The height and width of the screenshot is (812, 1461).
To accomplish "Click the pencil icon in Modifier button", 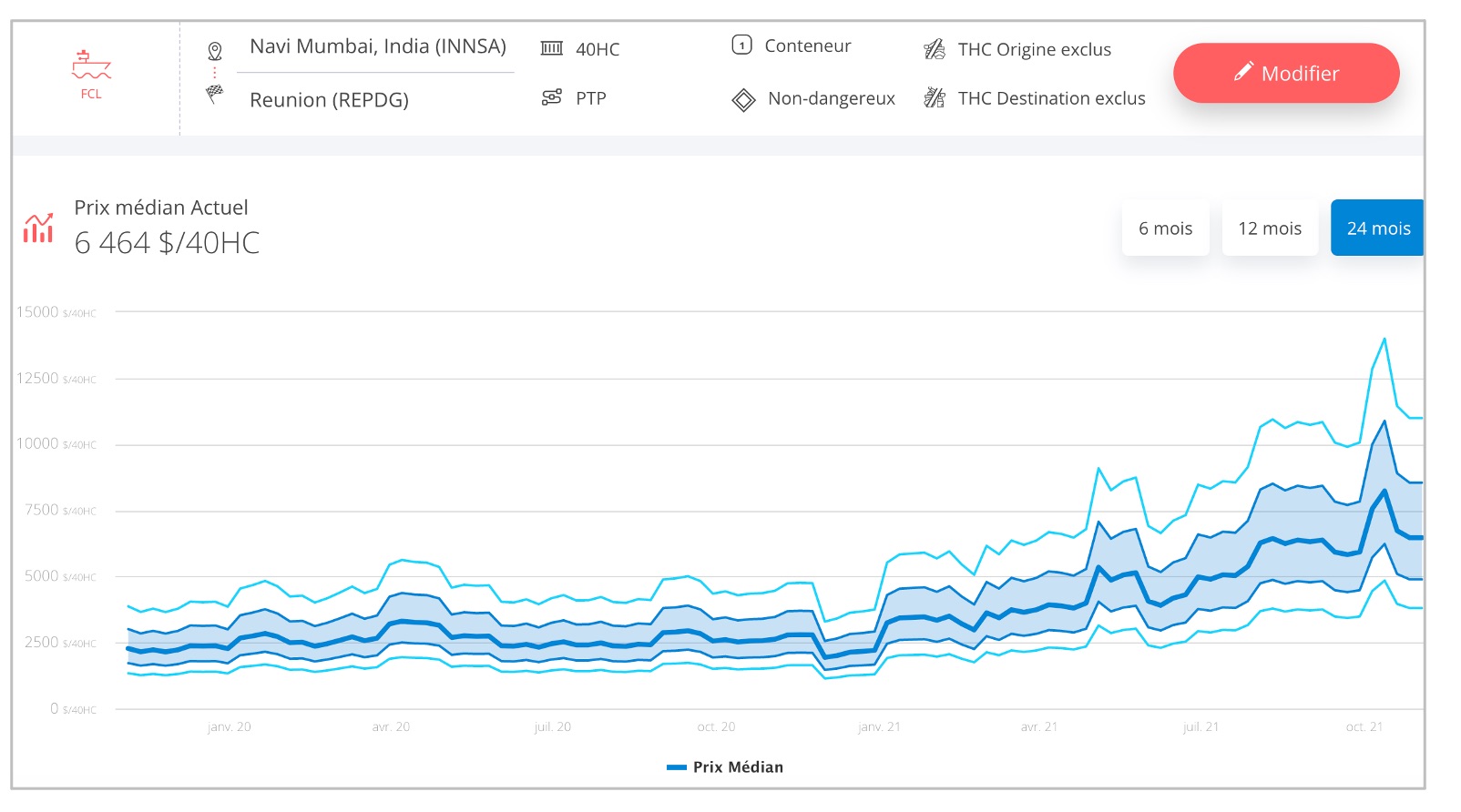I will 1243,72.
